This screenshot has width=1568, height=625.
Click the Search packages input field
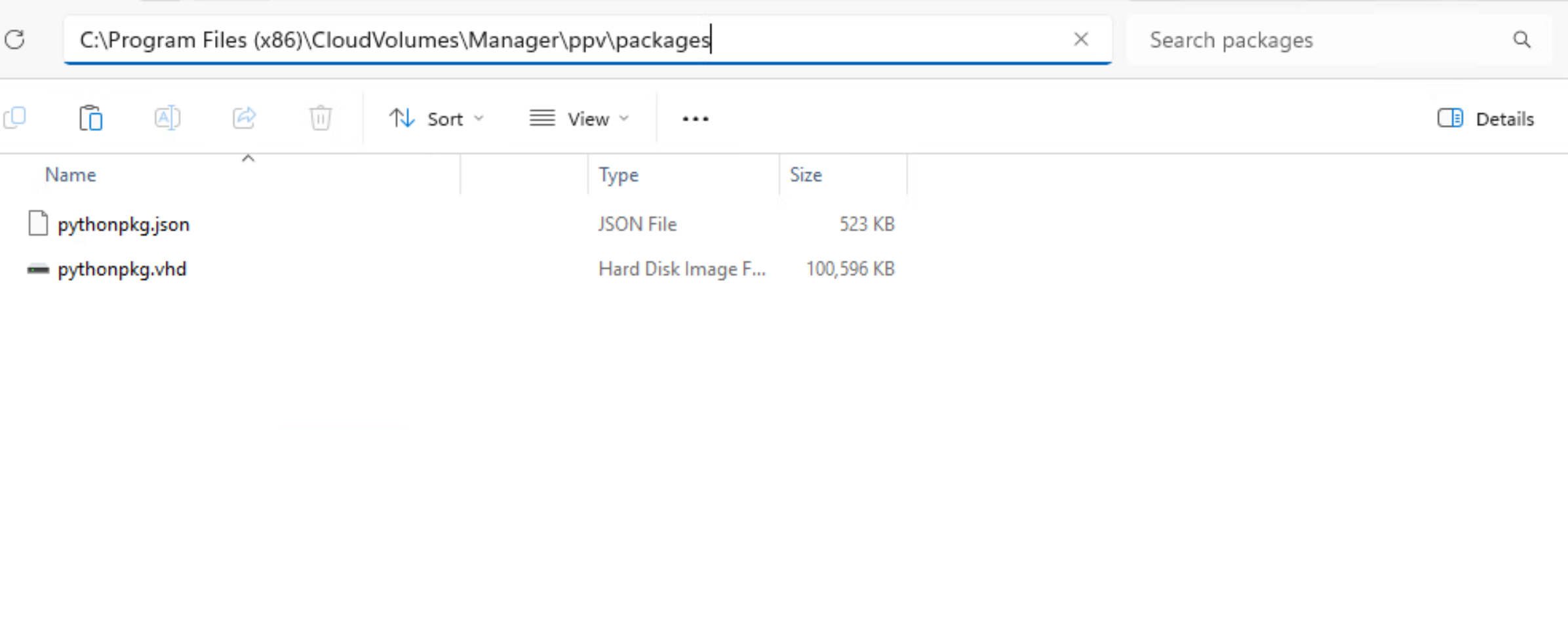[x=1324, y=40]
